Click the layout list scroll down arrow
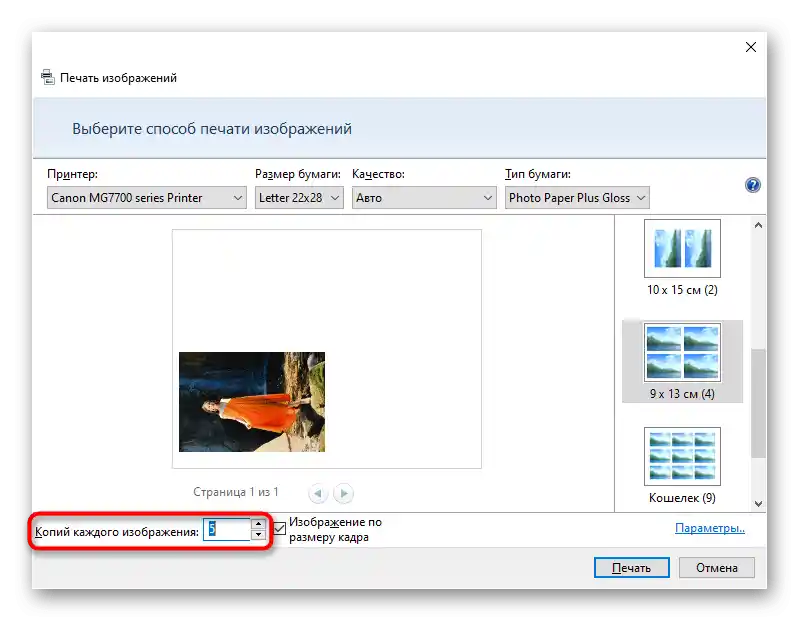Screen dimensions: 799x621 [x=758, y=504]
